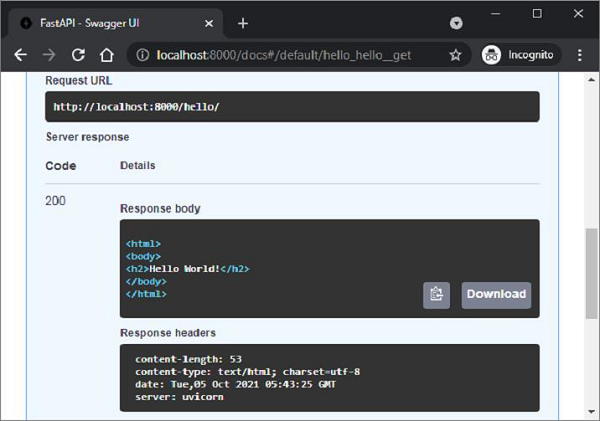Reload the Swagger UI page
This screenshot has height=421, width=600.
[78, 55]
